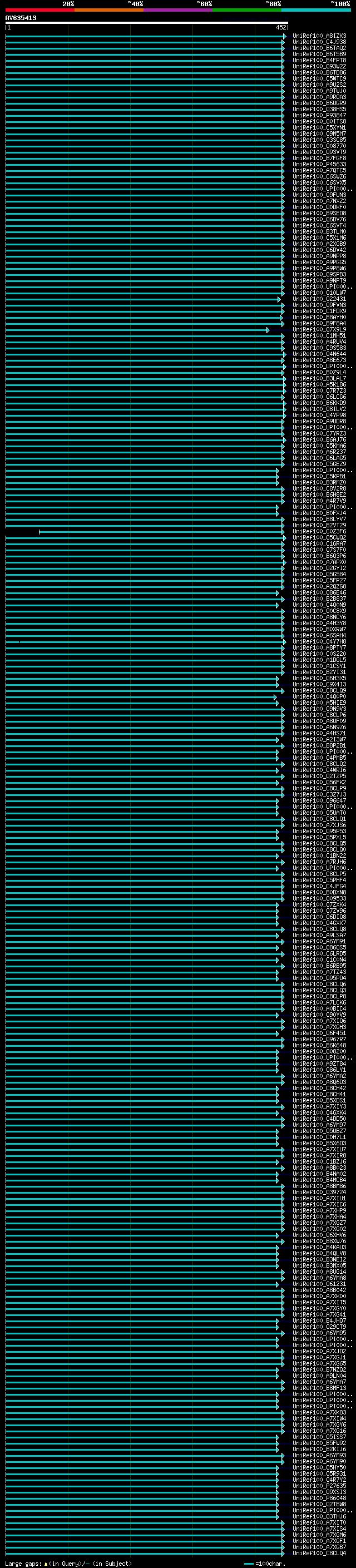This screenshot has height=1568, width=356.
Task: Click hit label UniRef100_B8MF13
Action: click(319, 1388)
